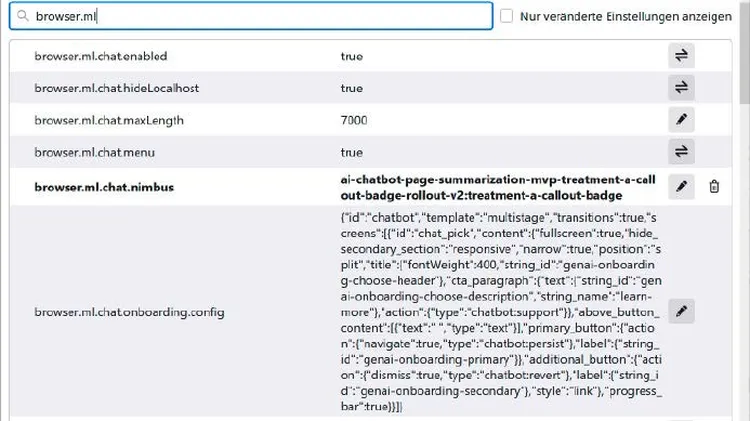The width and height of the screenshot is (750, 421).
Task: Focus the 'browser.ml' search field
Action: tap(260, 16)
